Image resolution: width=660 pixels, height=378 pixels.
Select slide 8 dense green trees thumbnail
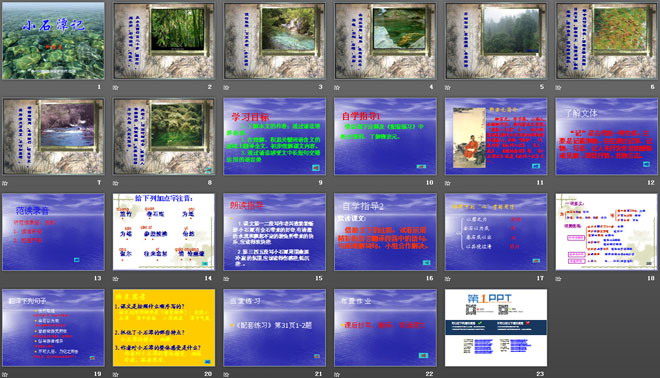coord(164,136)
